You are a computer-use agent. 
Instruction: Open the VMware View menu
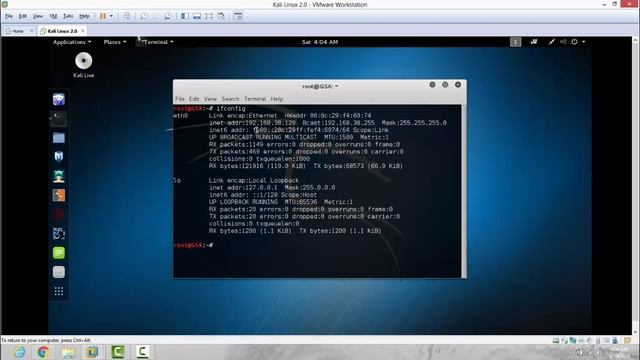[x=38, y=16]
